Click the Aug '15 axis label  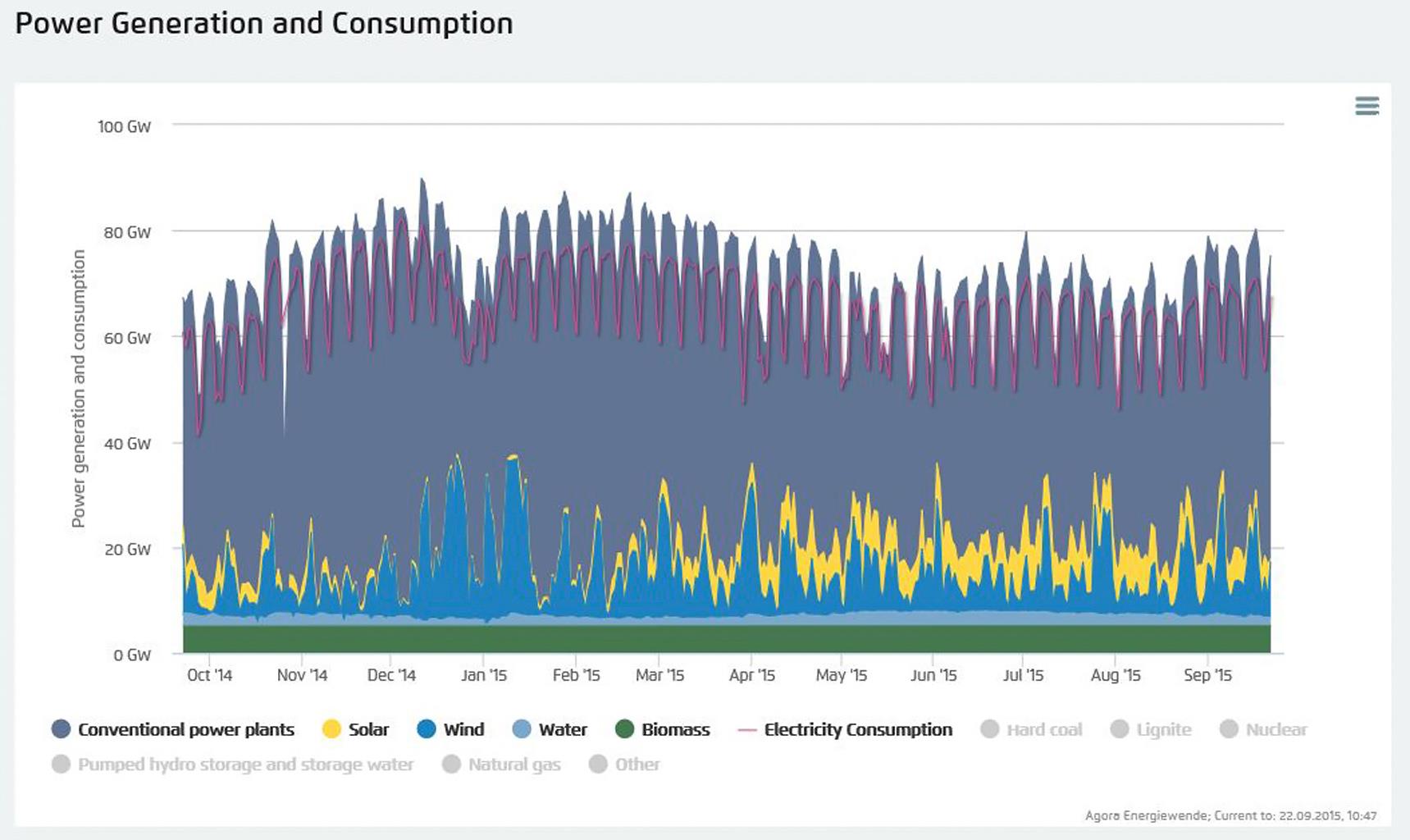point(1116,675)
